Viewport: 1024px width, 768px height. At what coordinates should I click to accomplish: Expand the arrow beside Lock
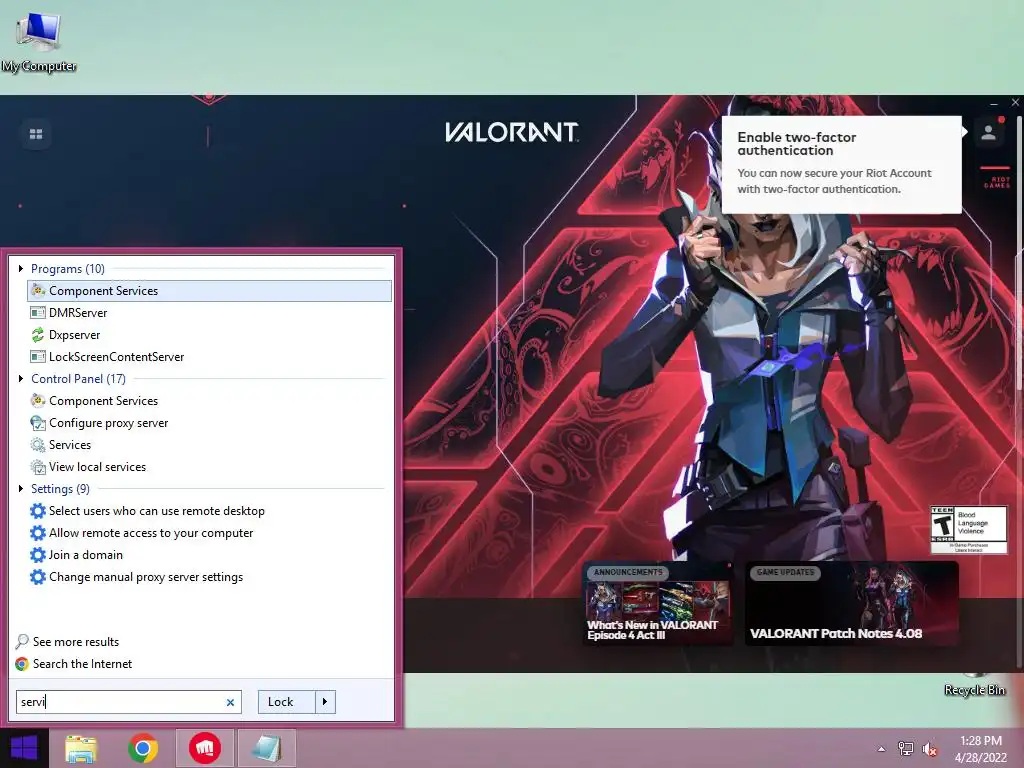(x=325, y=702)
